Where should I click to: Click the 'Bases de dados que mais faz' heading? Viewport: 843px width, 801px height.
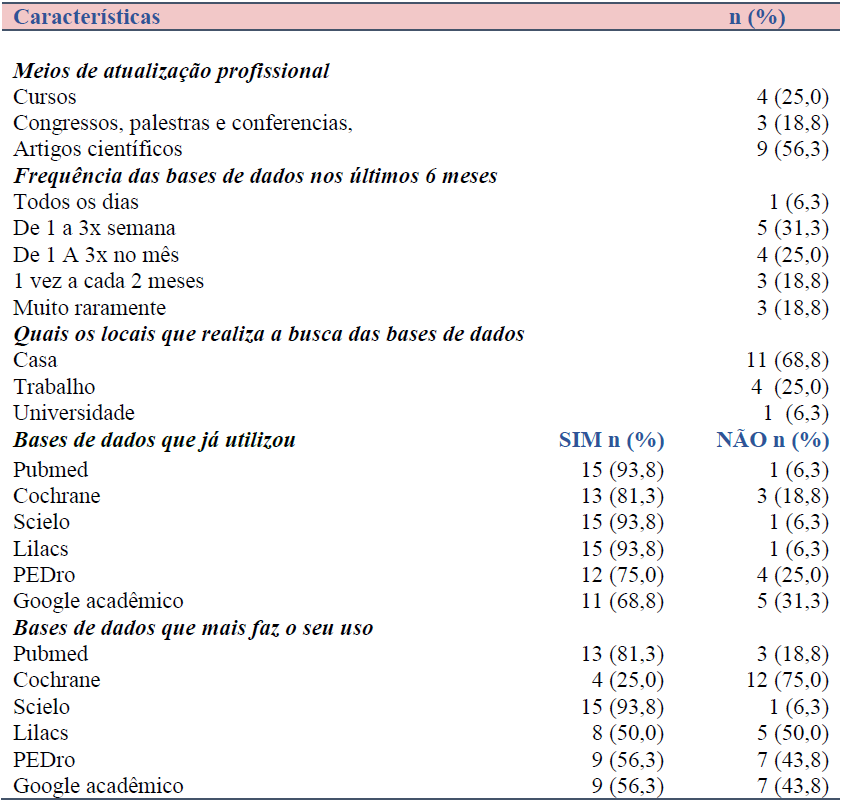193,628
